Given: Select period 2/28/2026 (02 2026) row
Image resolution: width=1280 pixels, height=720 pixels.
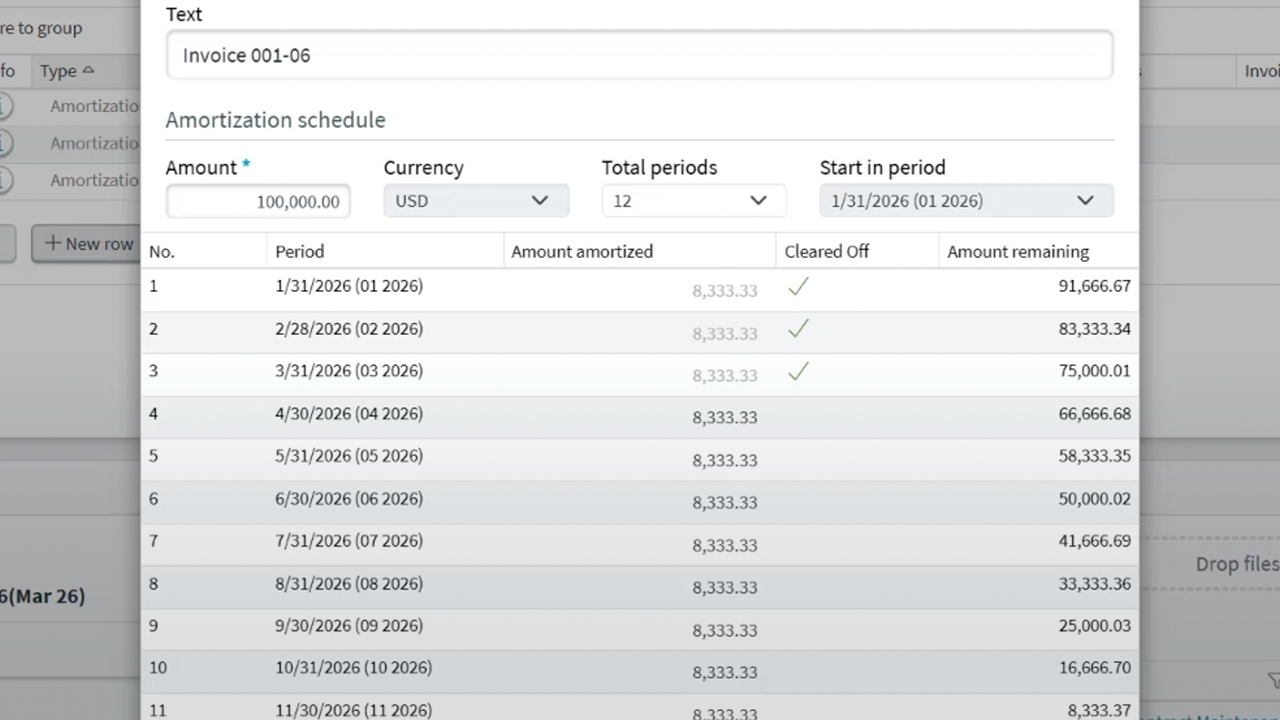Looking at the screenshot, I should pyautogui.click(x=639, y=332).
